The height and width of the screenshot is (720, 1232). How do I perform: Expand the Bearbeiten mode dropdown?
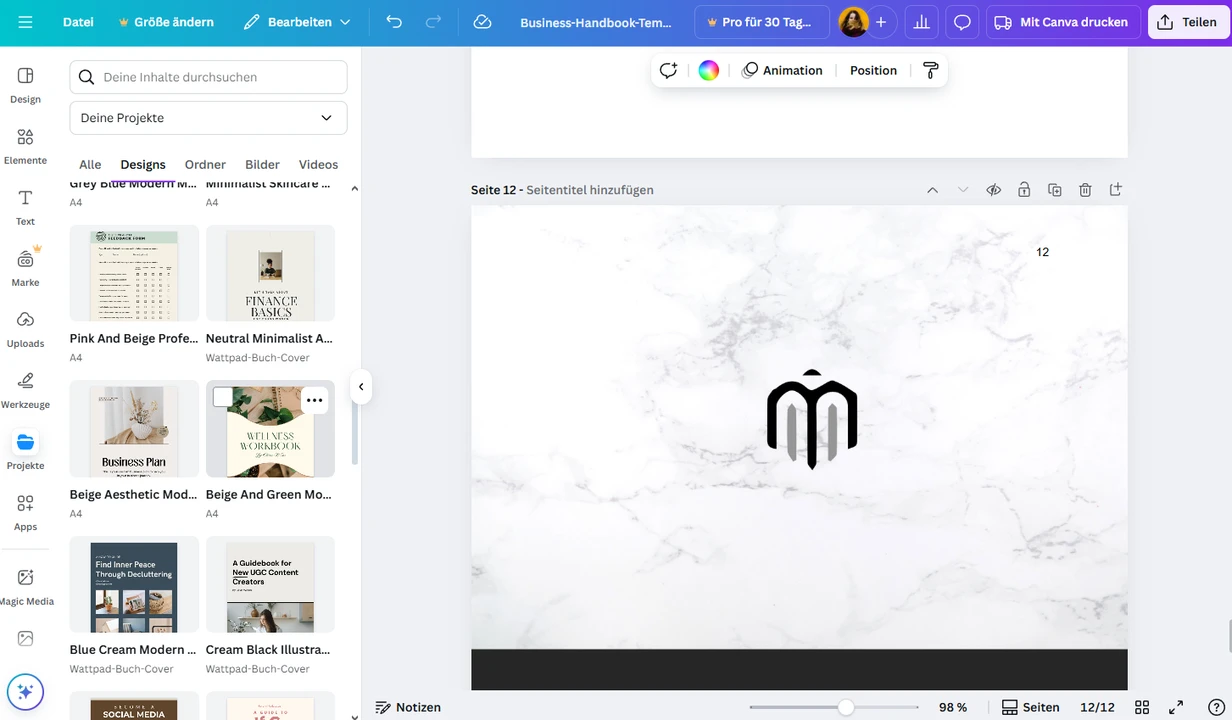click(298, 22)
